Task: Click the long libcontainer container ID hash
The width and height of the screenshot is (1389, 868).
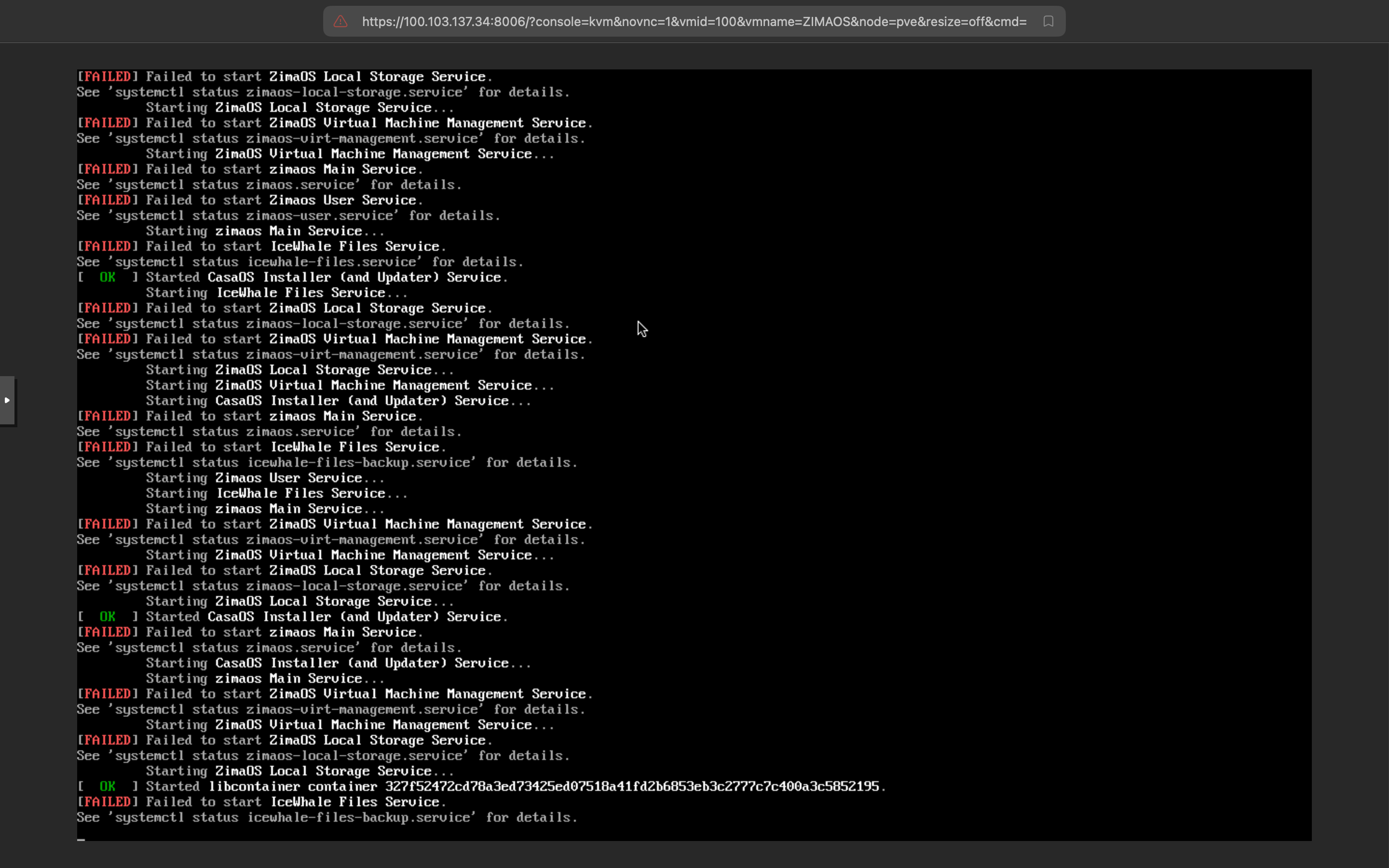Action: [x=631, y=787]
